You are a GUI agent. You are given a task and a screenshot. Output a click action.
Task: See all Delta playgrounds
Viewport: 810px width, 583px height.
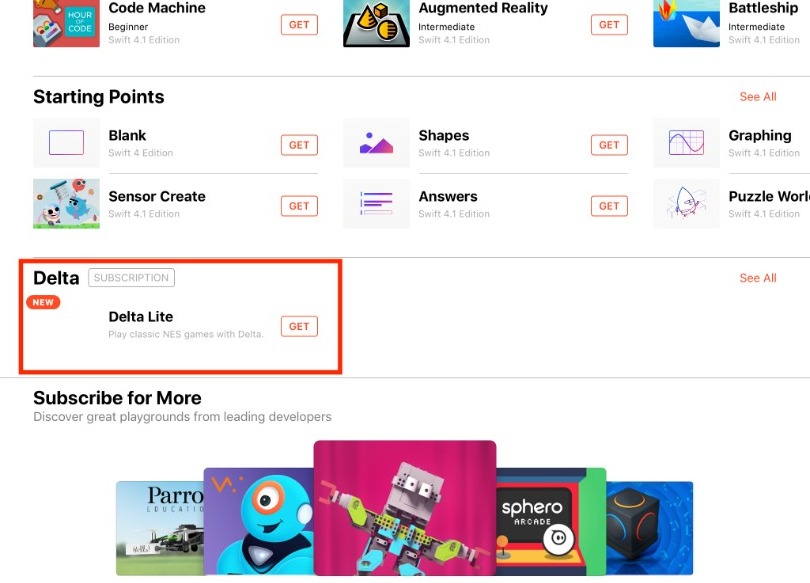[x=758, y=278]
